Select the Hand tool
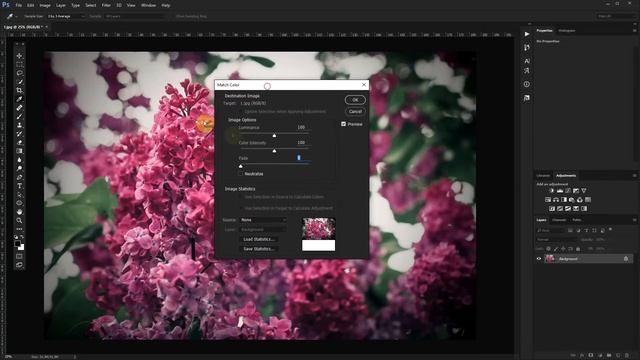Image resolution: width=640 pixels, height=360 pixels. coord(19,212)
